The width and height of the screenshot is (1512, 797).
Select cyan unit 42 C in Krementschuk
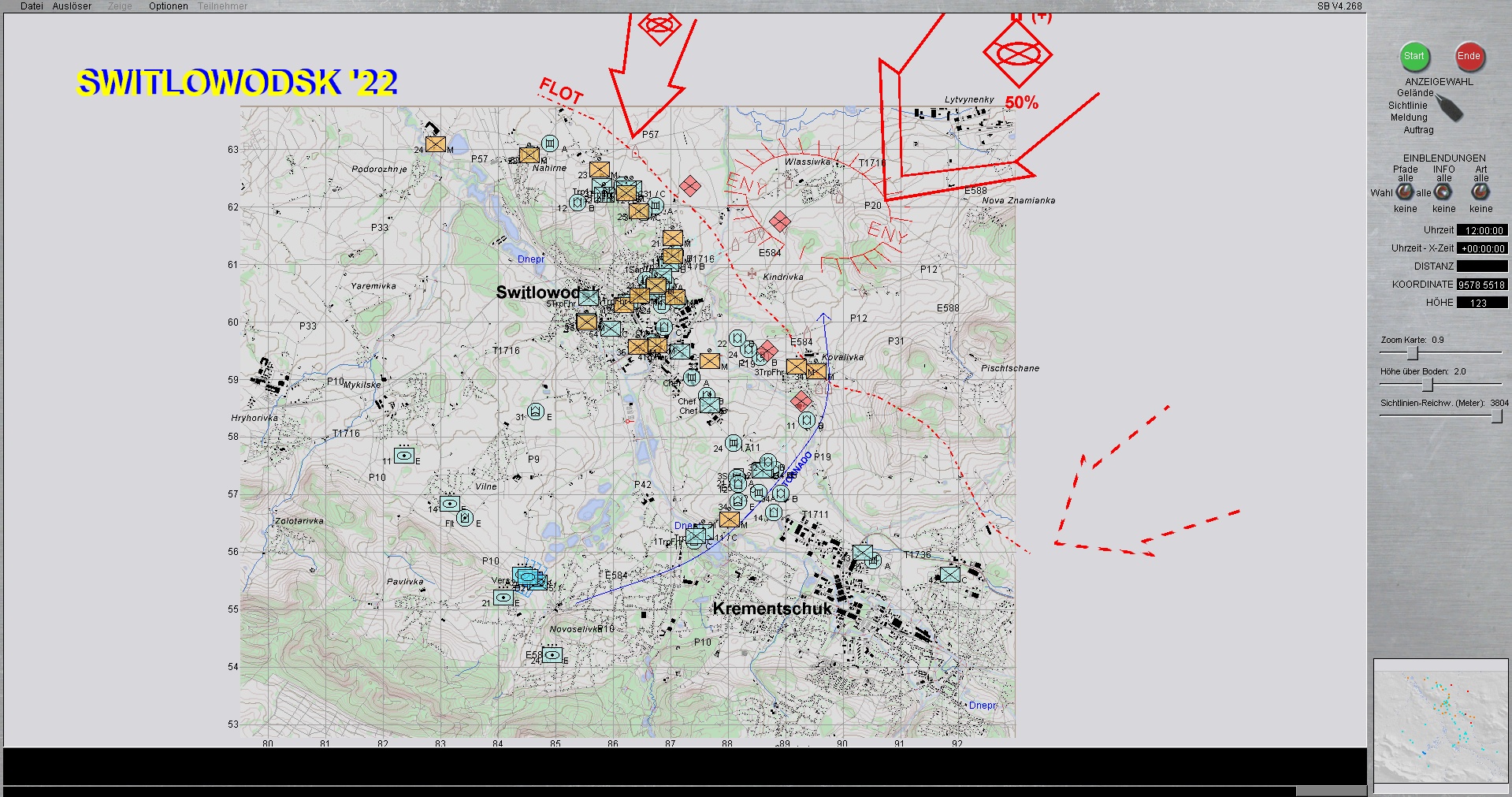pos(950,575)
